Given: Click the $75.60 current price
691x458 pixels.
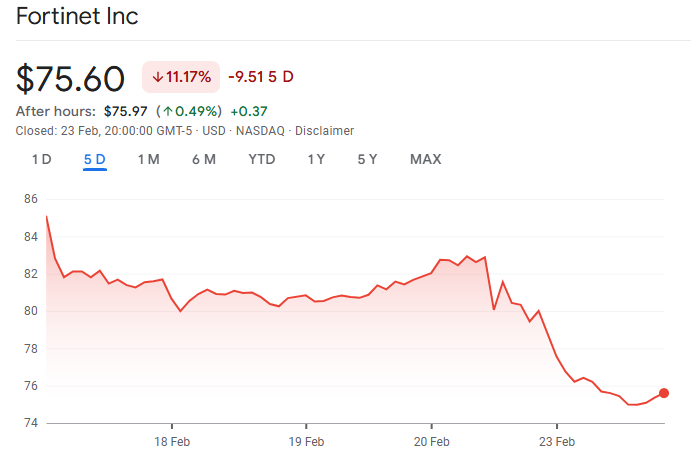Looking at the screenshot, I should click(71, 78).
